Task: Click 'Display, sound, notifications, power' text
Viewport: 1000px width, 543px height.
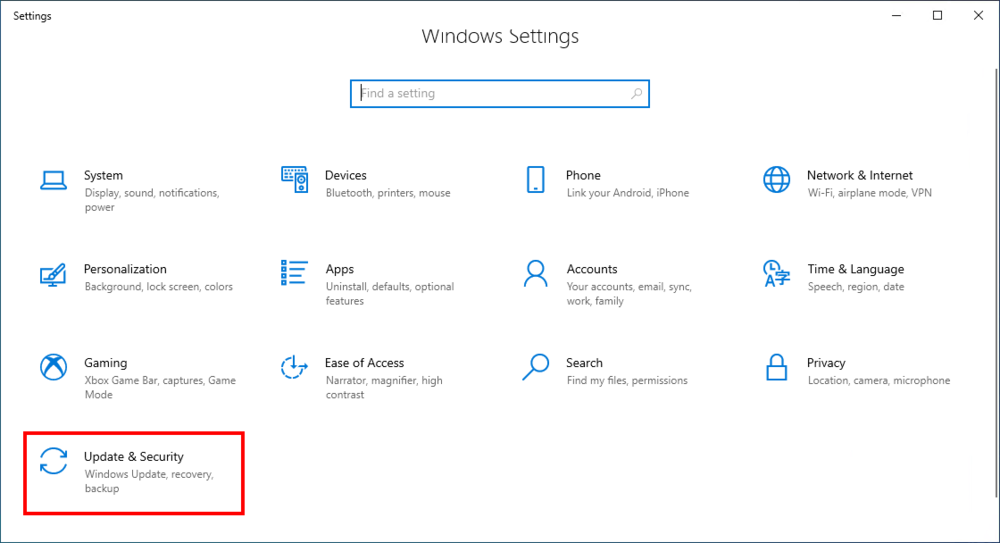Action: [152, 200]
